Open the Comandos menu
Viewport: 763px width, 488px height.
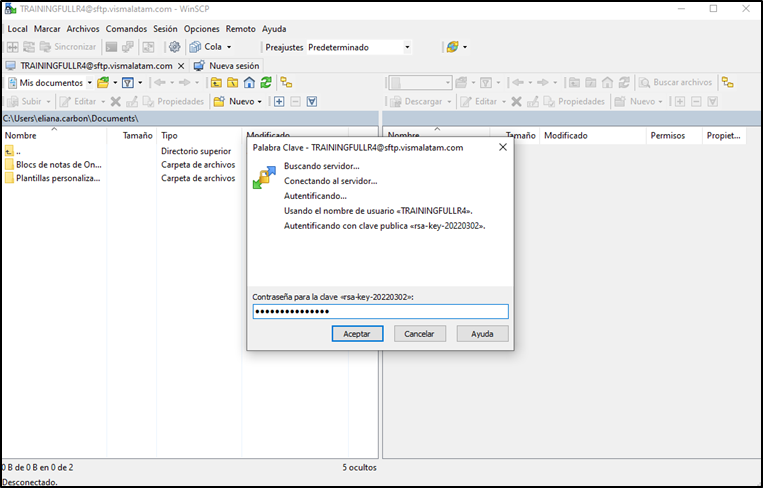click(126, 29)
